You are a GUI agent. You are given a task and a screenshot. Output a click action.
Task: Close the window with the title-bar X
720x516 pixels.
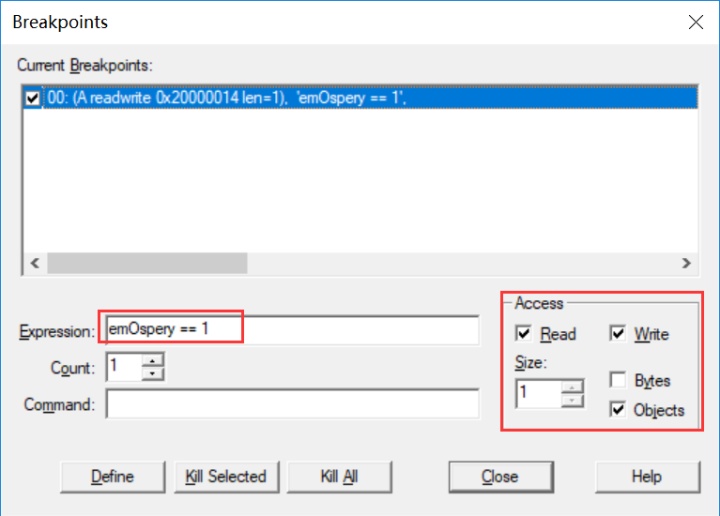[x=696, y=22]
